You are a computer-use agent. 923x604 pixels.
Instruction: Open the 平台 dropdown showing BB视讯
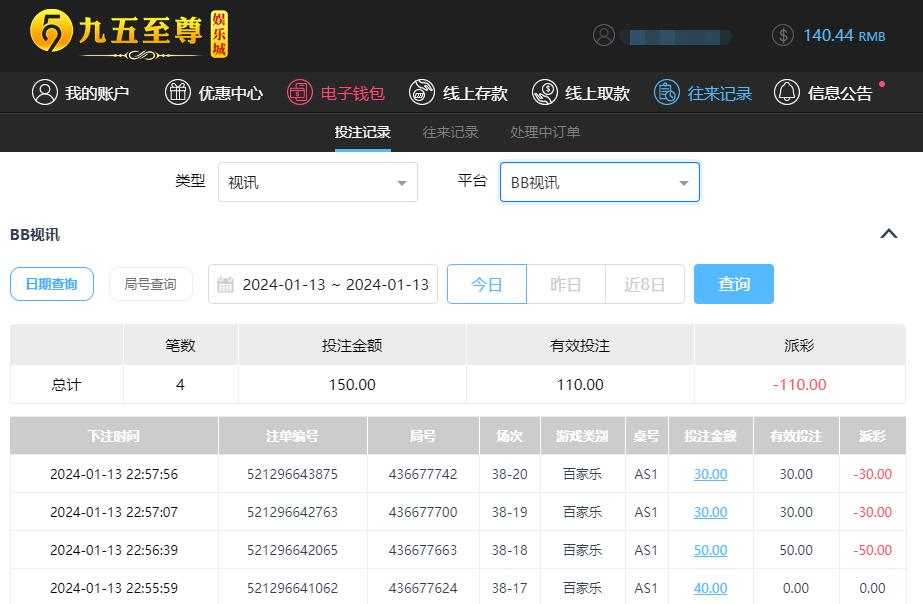[599, 183]
